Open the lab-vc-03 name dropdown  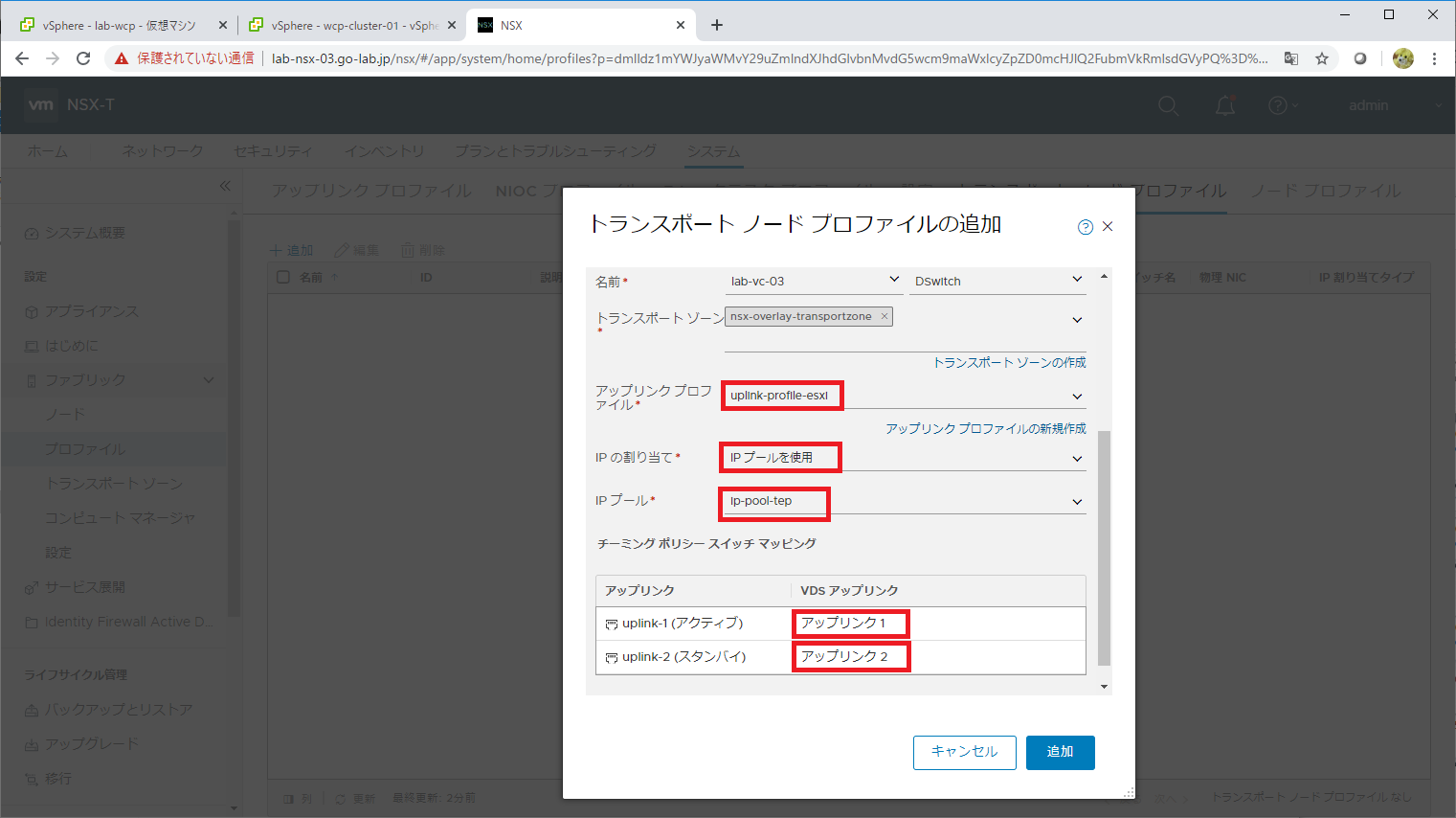[814, 281]
